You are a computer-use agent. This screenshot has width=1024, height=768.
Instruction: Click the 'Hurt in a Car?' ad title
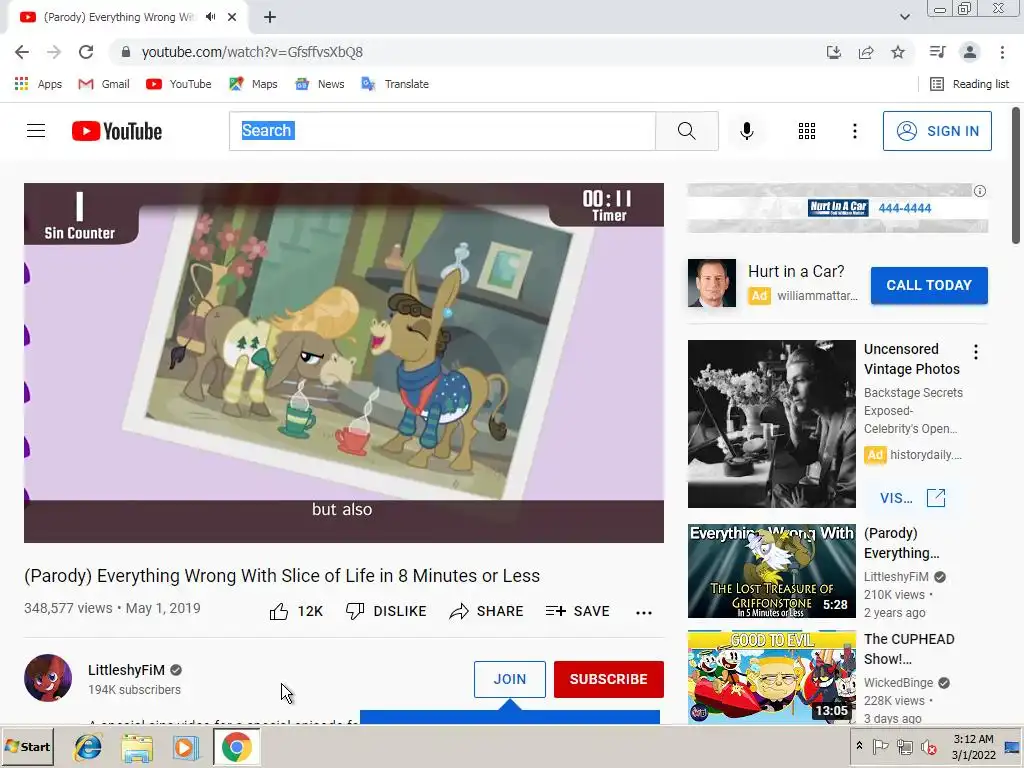pyautogui.click(x=796, y=271)
